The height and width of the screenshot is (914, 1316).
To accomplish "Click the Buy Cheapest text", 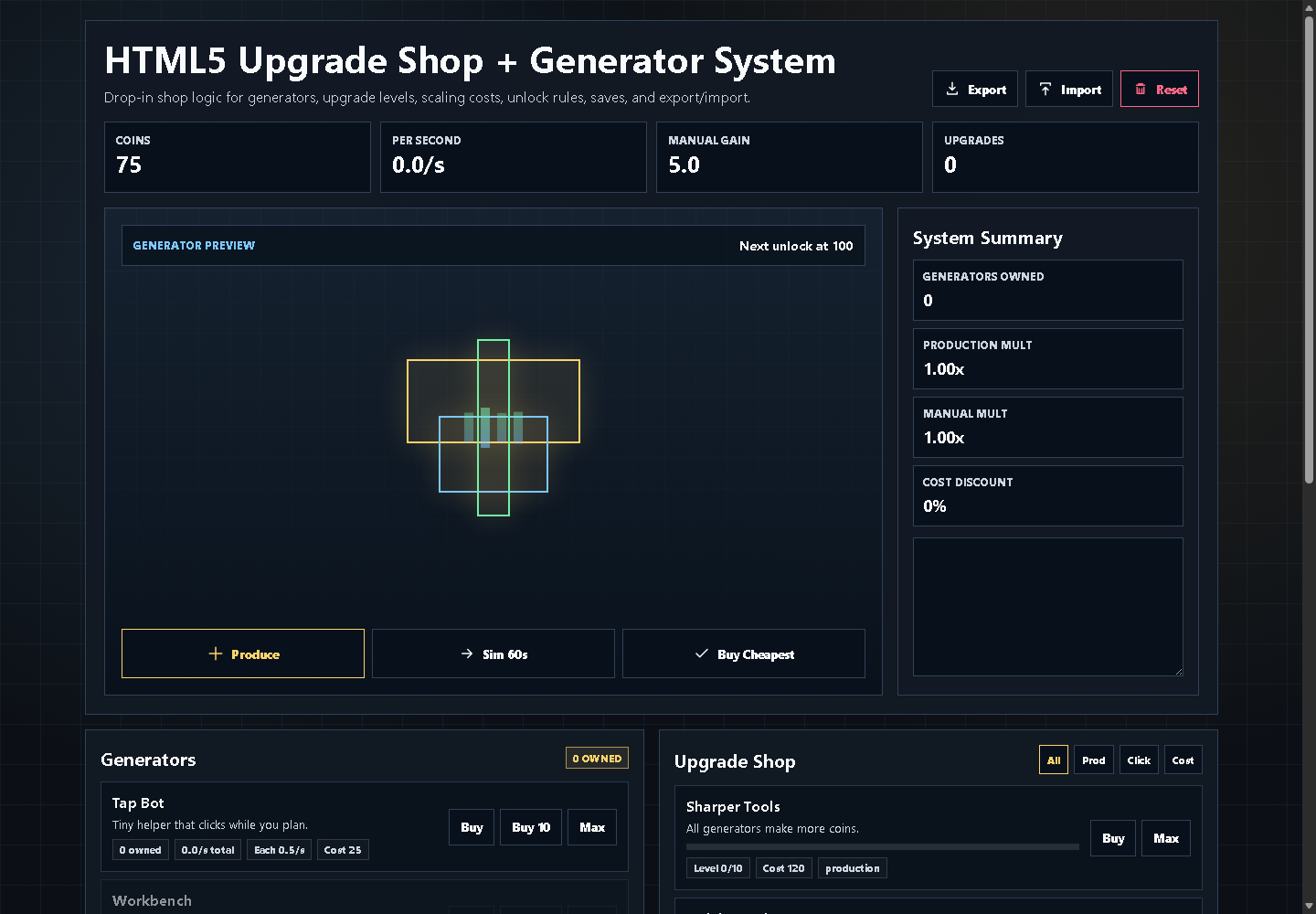I will coord(756,654).
